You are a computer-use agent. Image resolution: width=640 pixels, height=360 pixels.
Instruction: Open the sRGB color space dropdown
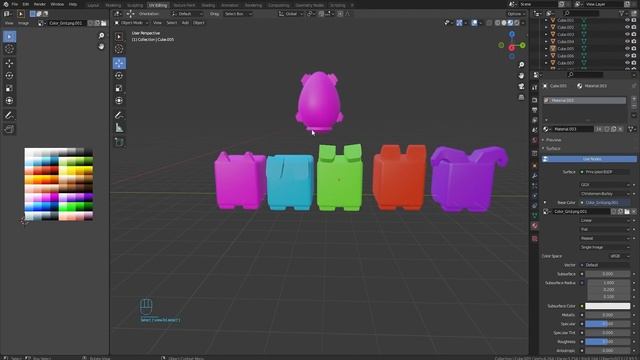point(619,256)
